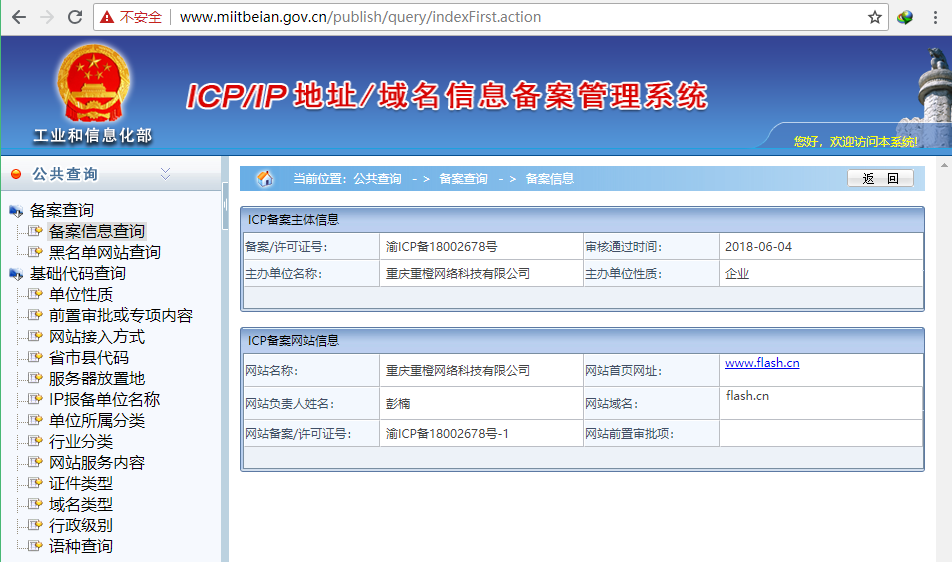The height and width of the screenshot is (562, 952).
Task: Click the 公共查询 breadcrumb
Action: (378, 179)
